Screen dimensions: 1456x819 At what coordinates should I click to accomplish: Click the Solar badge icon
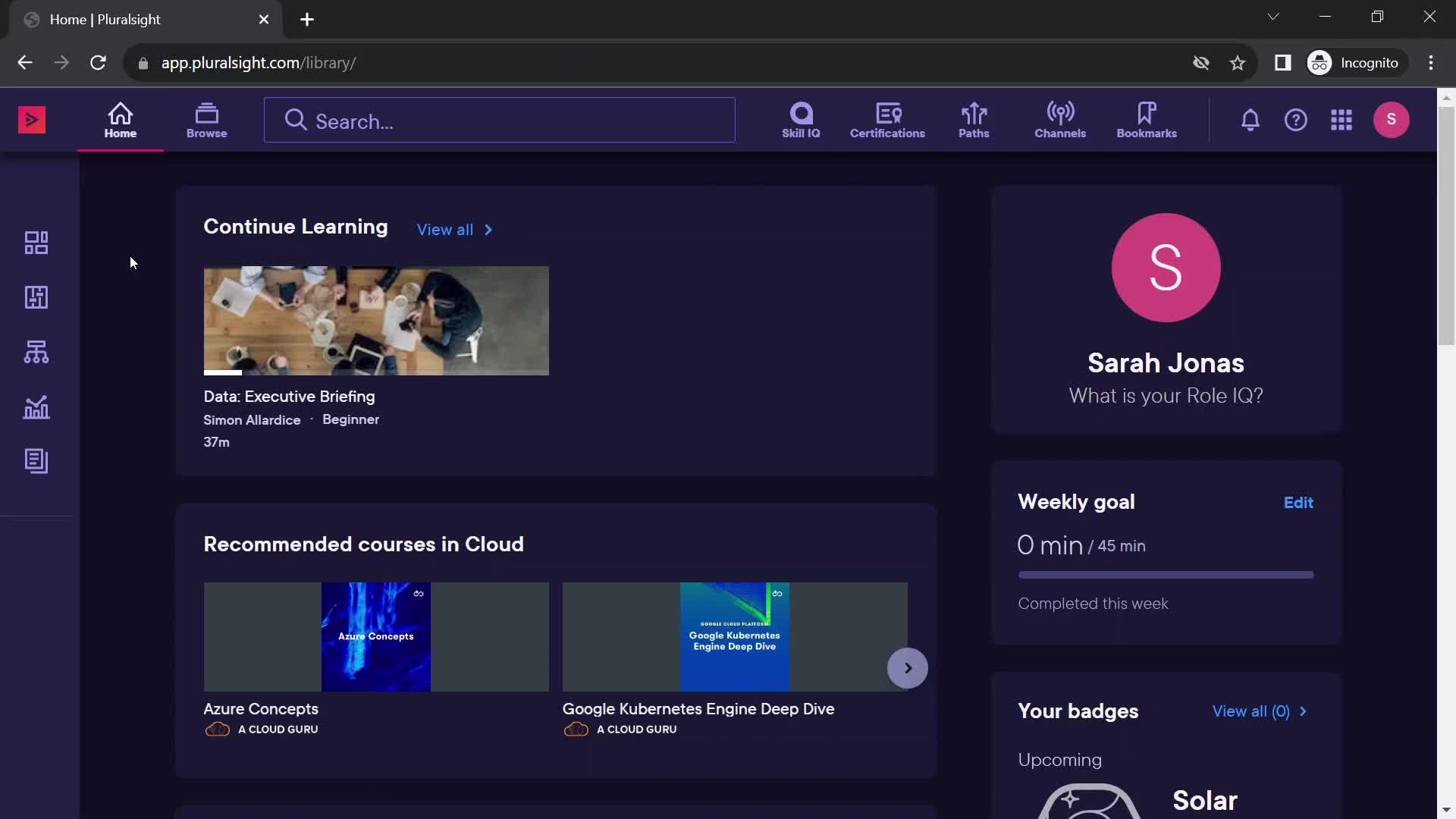[x=1089, y=801]
